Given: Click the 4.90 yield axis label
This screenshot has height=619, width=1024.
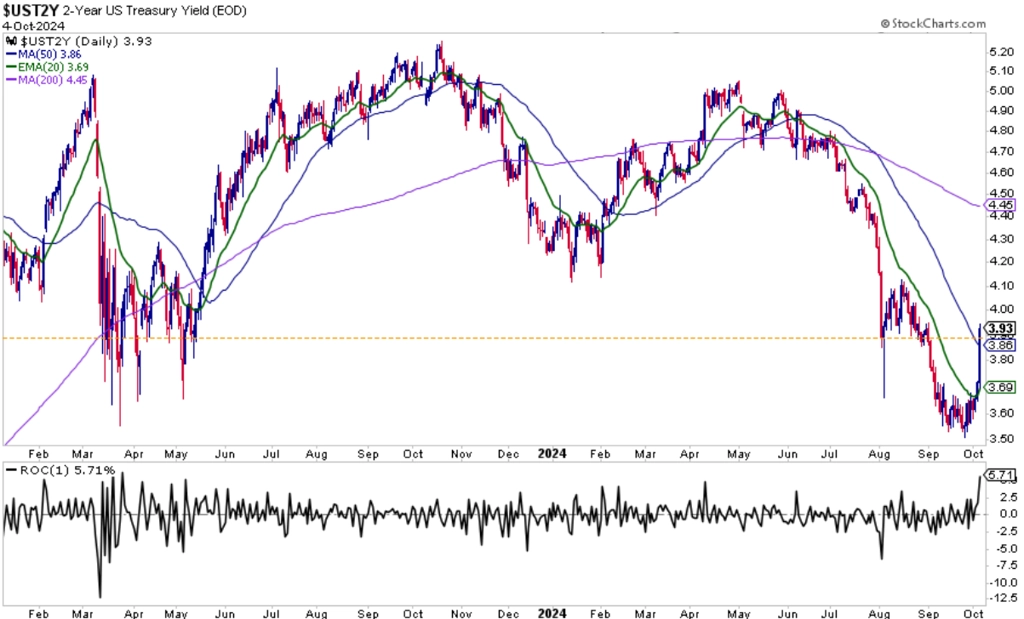Looking at the screenshot, I should pos(1001,110).
